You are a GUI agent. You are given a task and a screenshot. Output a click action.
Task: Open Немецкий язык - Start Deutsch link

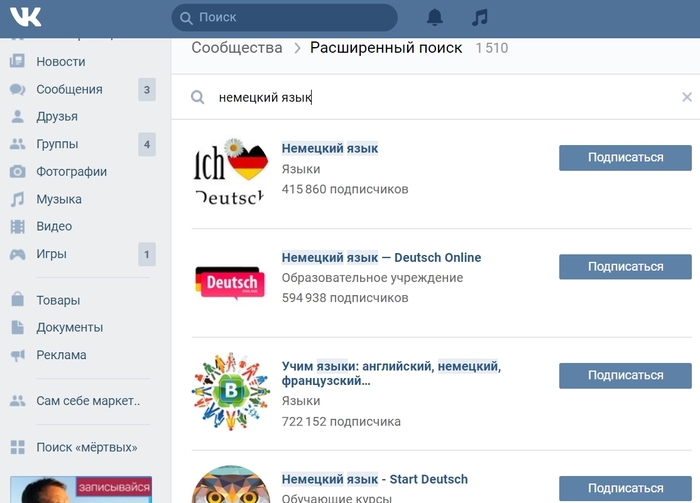[375, 479]
